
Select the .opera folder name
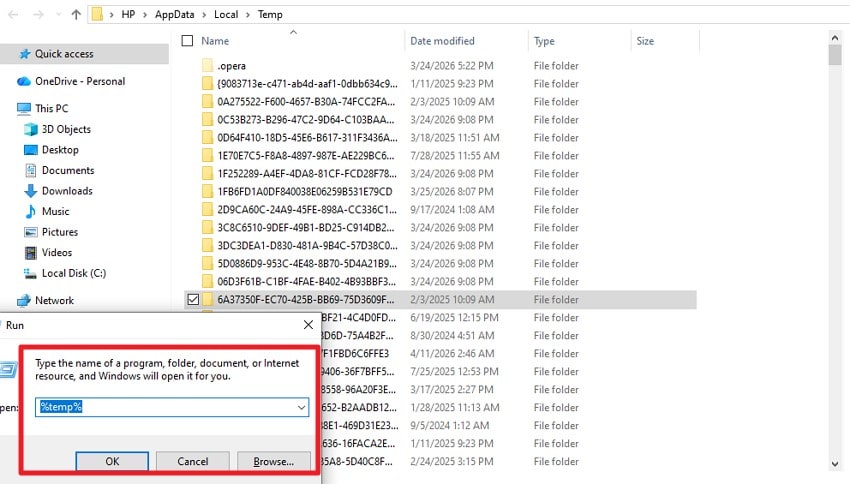(231, 66)
